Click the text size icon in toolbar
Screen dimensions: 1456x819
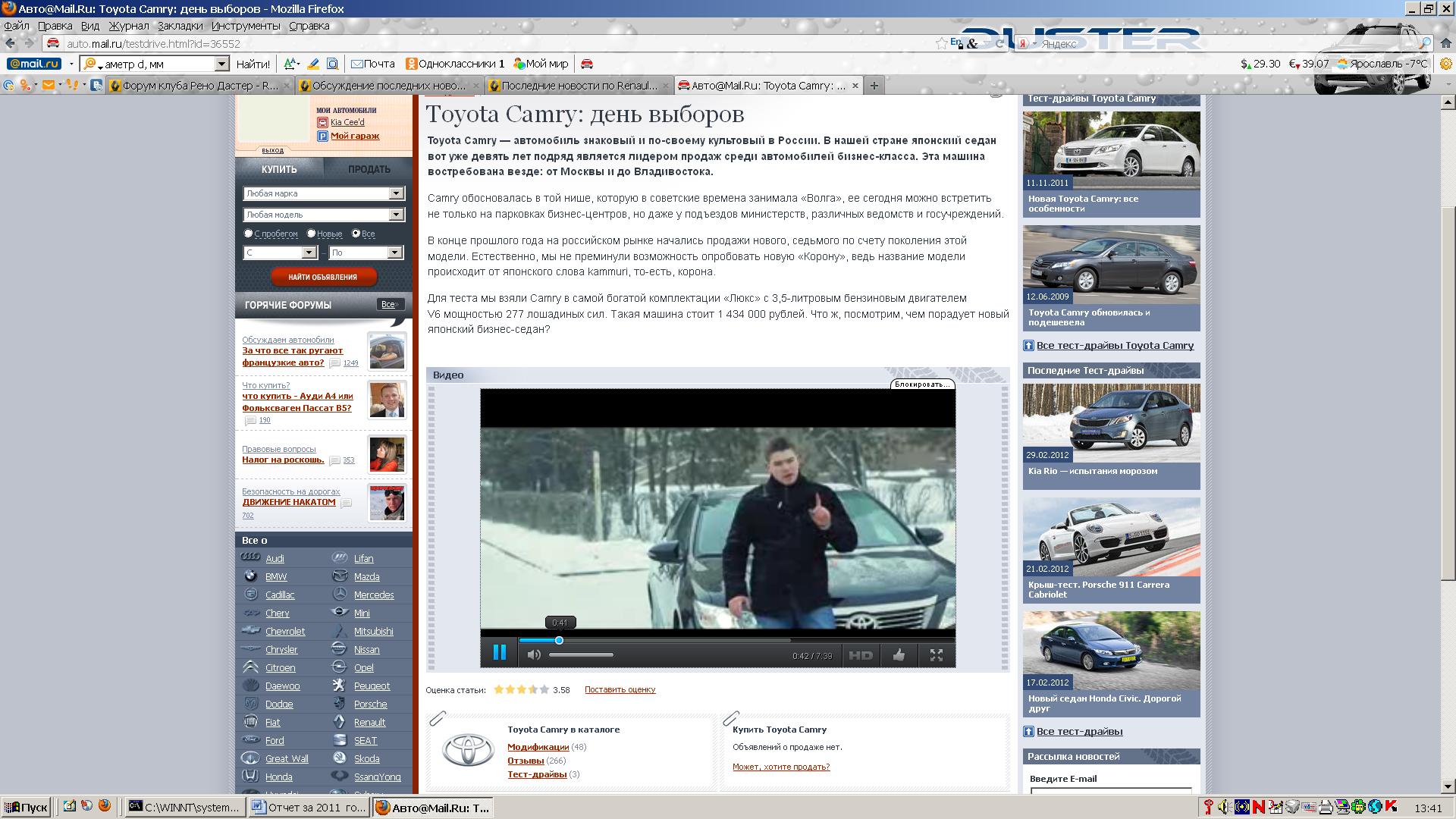pyautogui.click(x=290, y=64)
